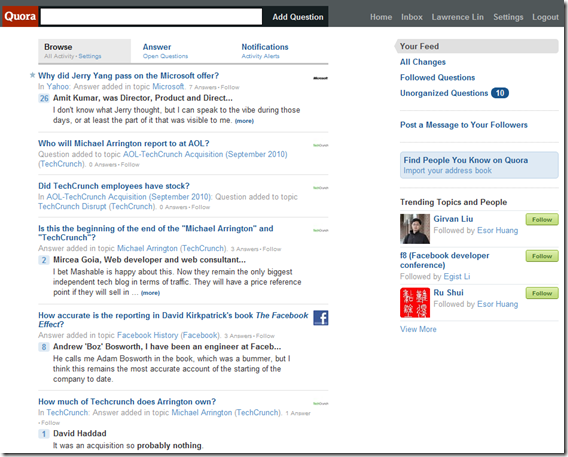
Task: Click Post a Message to Your Followers
Action: coord(464,125)
